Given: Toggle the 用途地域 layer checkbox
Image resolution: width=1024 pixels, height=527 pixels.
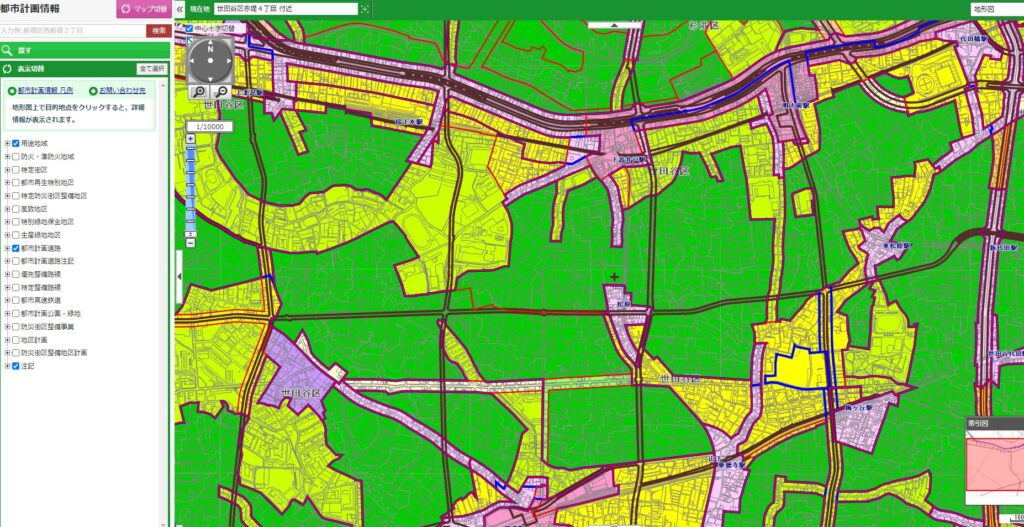Looking at the screenshot, I should (16, 144).
